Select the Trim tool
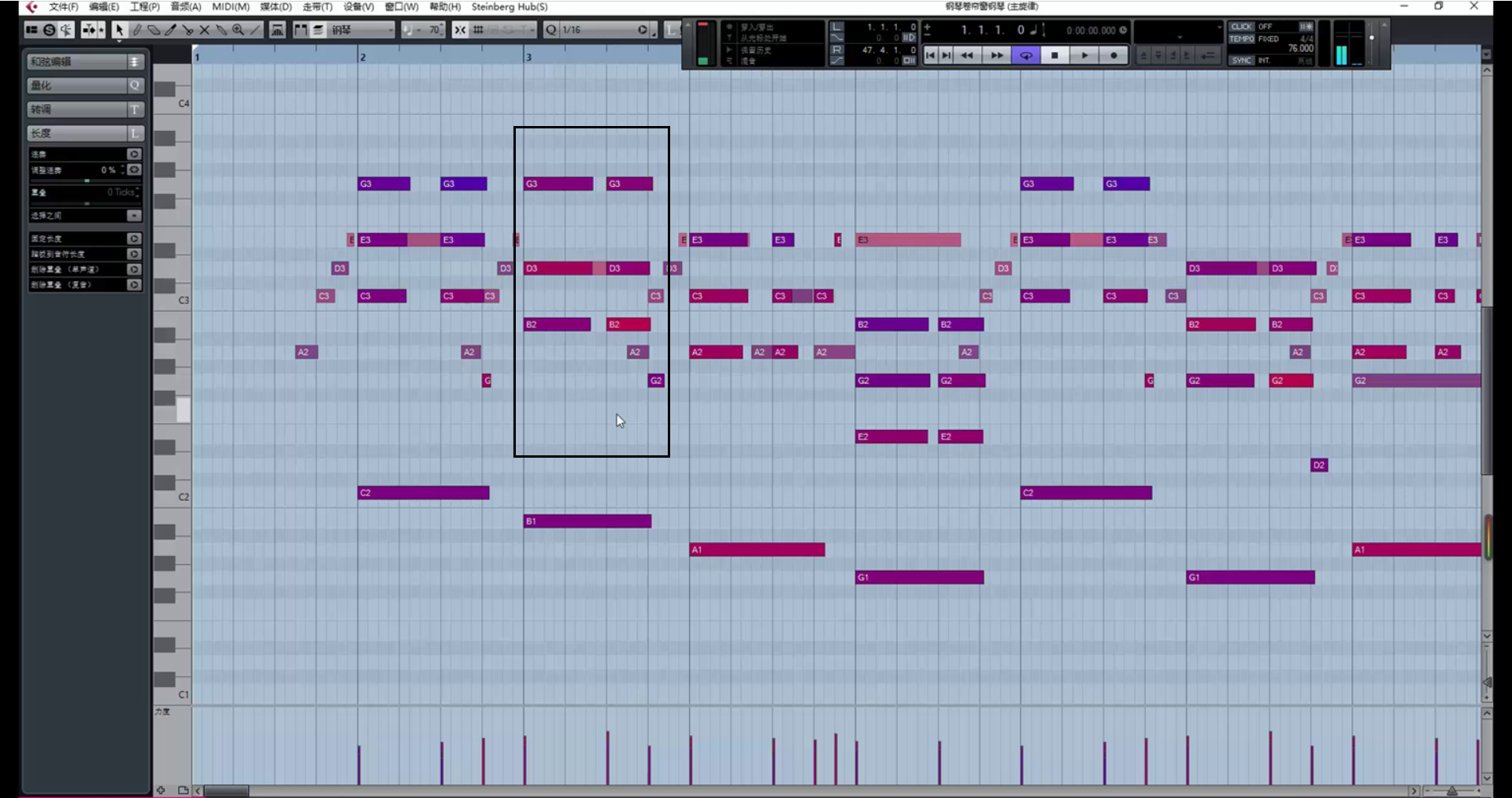Viewport: 1512px width, 798px height. click(x=170, y=30)
